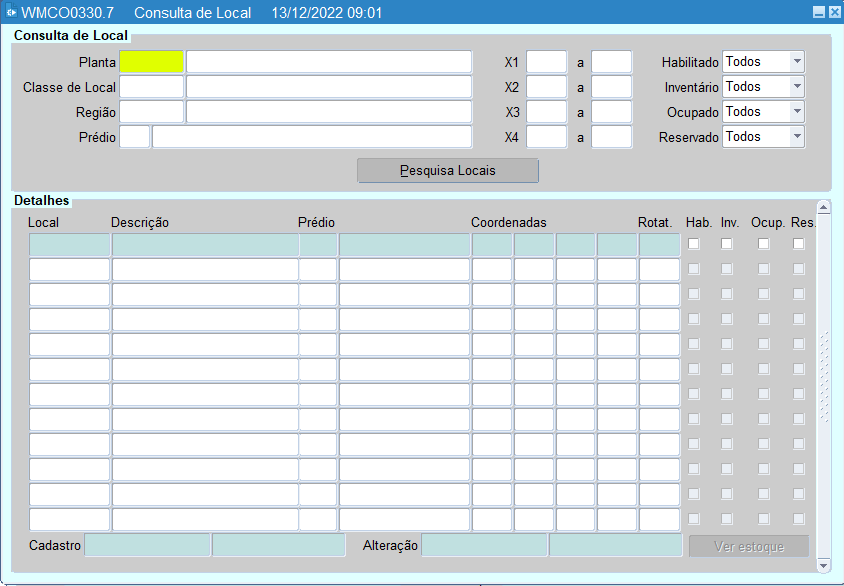Image resolution: width=844 pixels, height=586 pixels.
Task: Click the X1 start value field
Action: pyautogui.click(x=546, y=62)
